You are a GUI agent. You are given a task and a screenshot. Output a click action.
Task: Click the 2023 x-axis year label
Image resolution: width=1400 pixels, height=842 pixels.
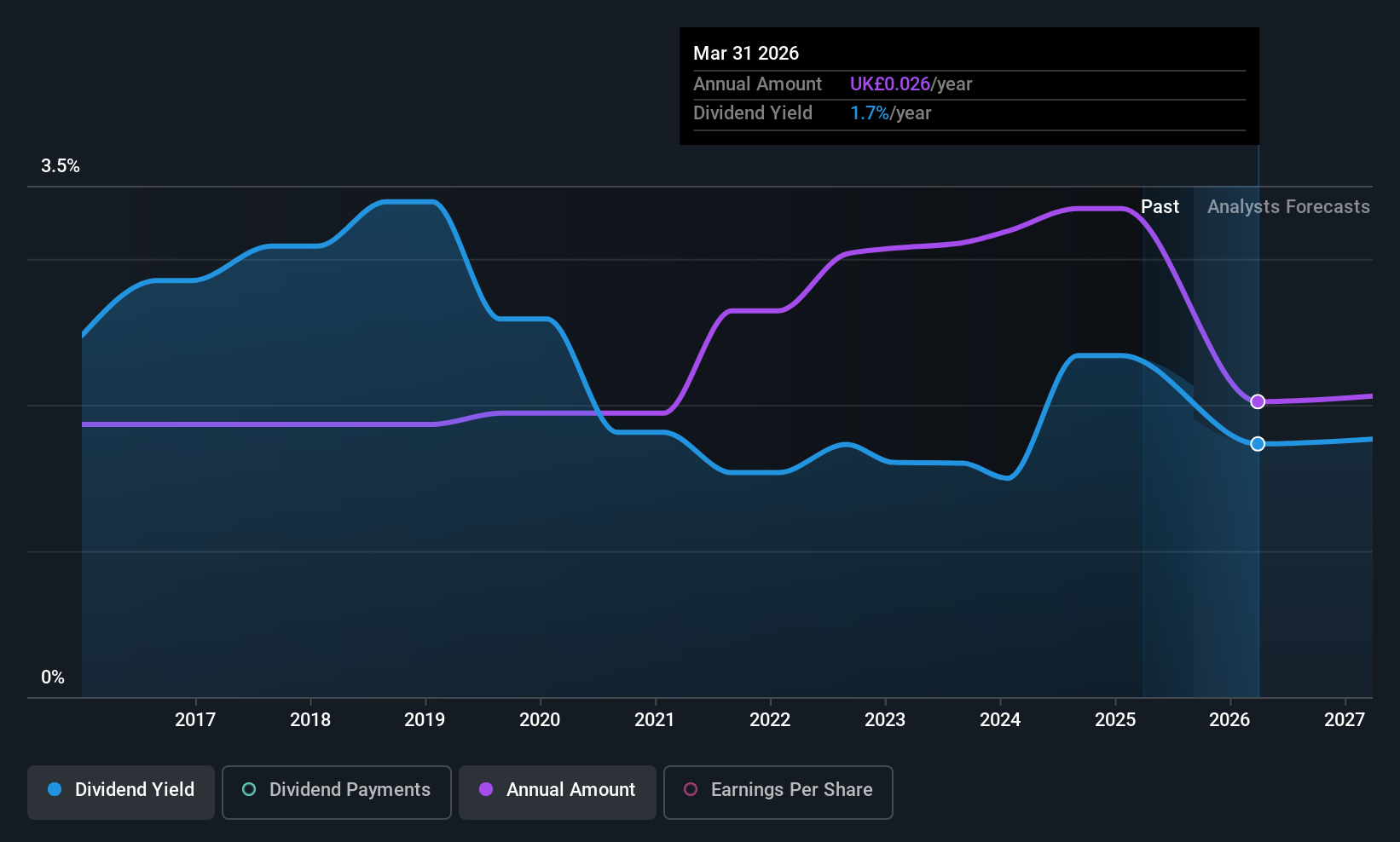pos(885,720)
